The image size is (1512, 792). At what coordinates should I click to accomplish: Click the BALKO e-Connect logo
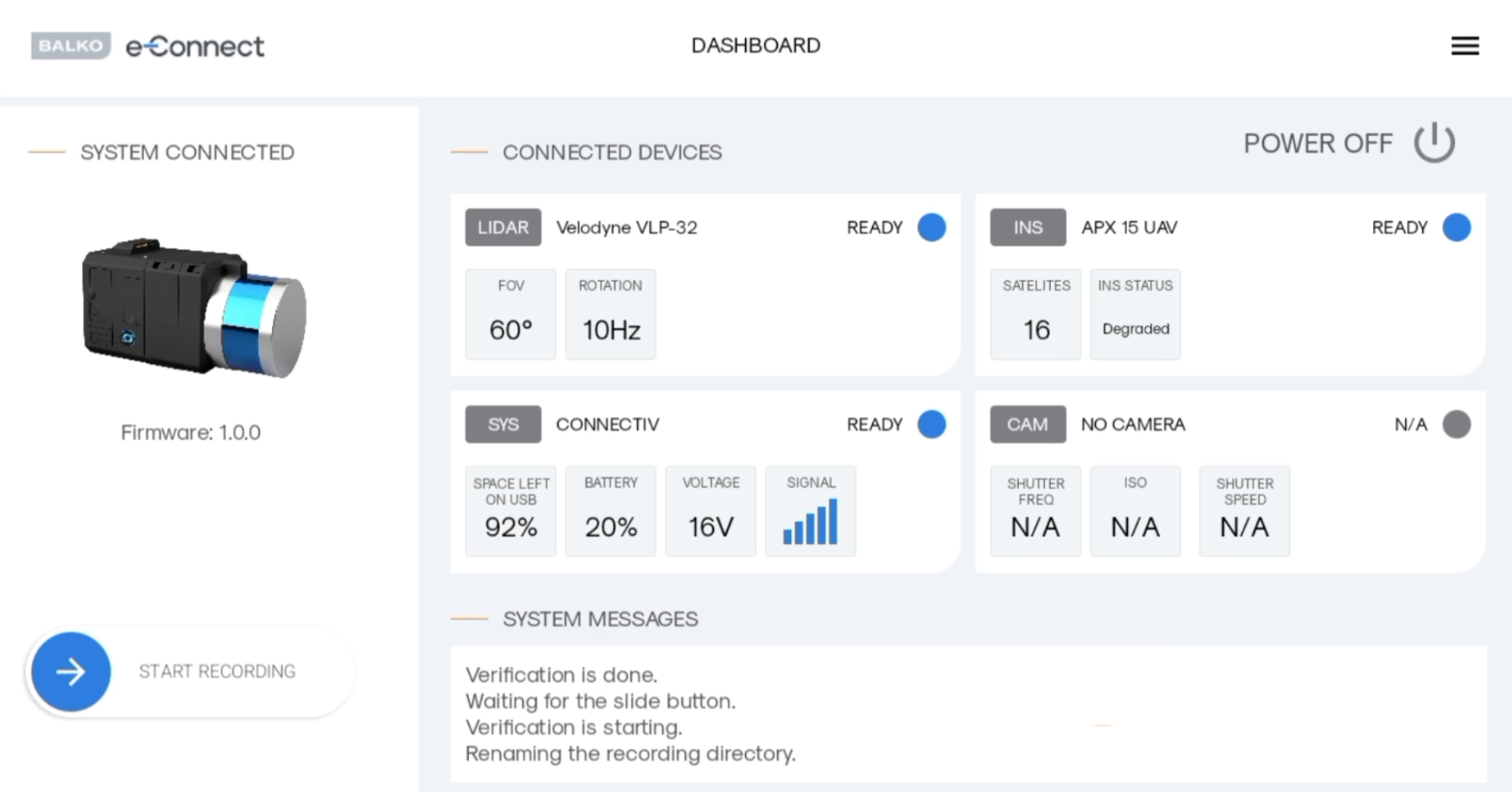click(148, 46)
